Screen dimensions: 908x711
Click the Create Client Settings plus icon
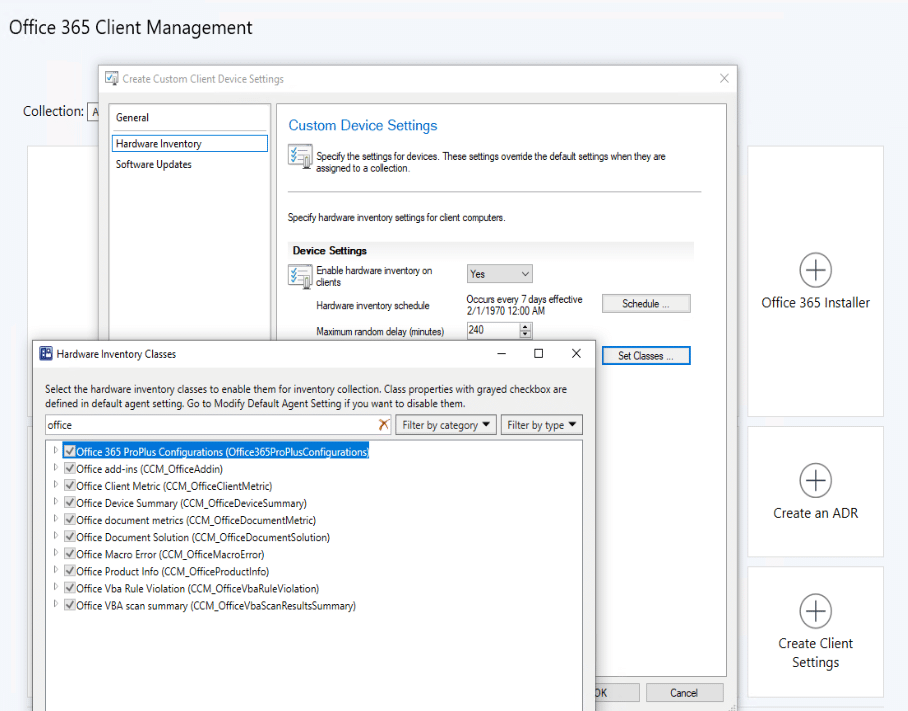coord(816,611)
